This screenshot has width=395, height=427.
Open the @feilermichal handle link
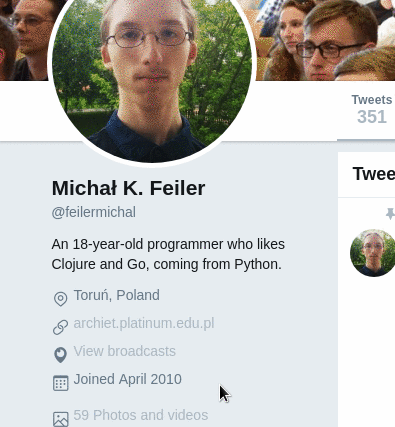(x=94, y=212)
